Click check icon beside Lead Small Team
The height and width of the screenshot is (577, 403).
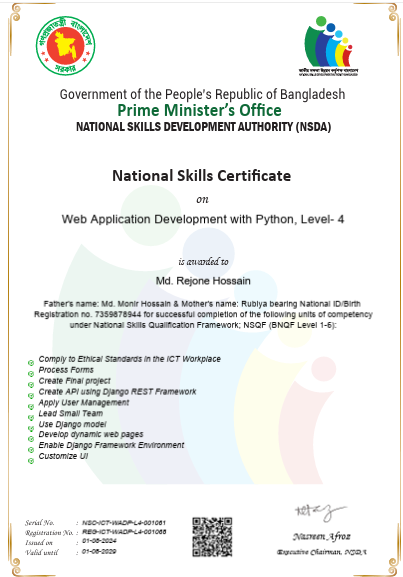click(x=31, y=418)
